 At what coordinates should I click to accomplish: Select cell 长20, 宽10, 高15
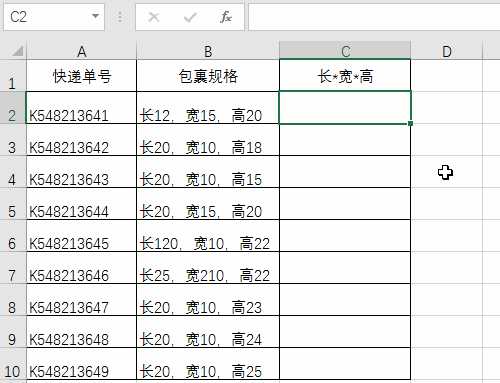coord(208,172)
